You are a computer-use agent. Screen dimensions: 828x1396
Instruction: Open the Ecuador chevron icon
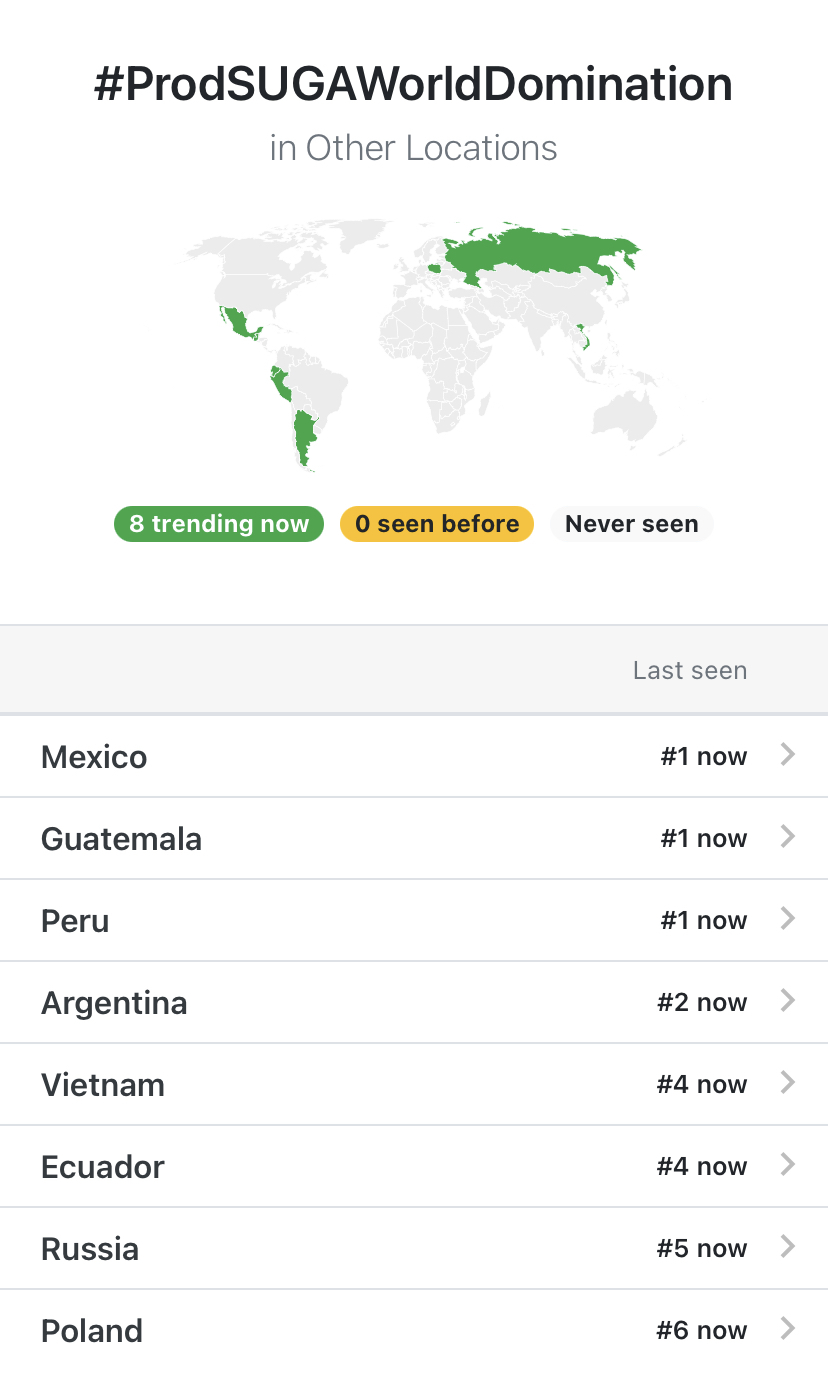(788, 1166)
